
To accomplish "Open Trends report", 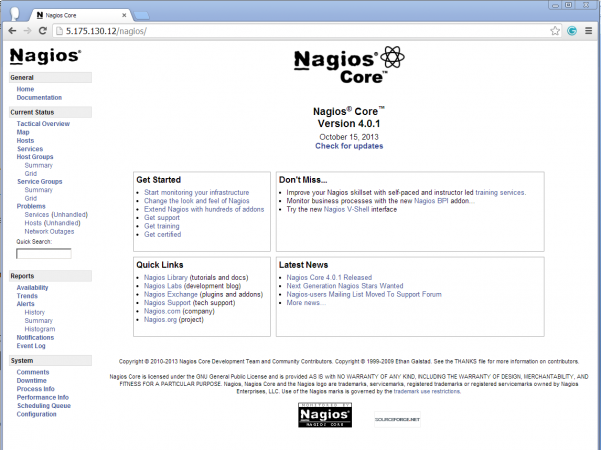I will click(x=27, y=296).
